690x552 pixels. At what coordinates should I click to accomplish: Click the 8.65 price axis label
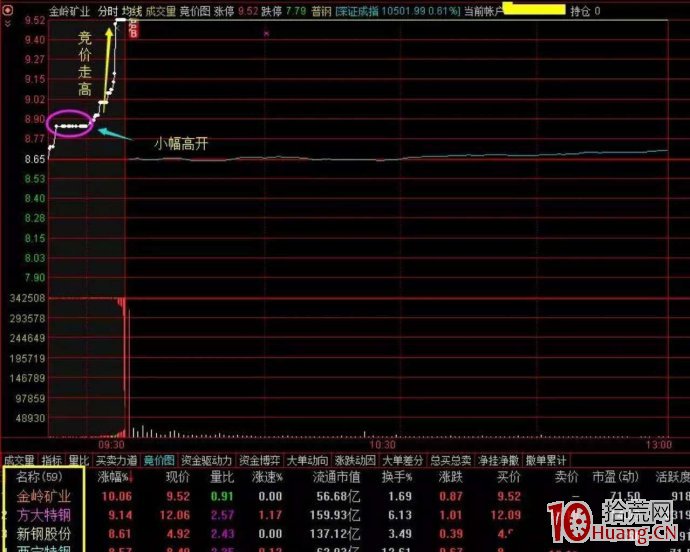pos(35,159)
